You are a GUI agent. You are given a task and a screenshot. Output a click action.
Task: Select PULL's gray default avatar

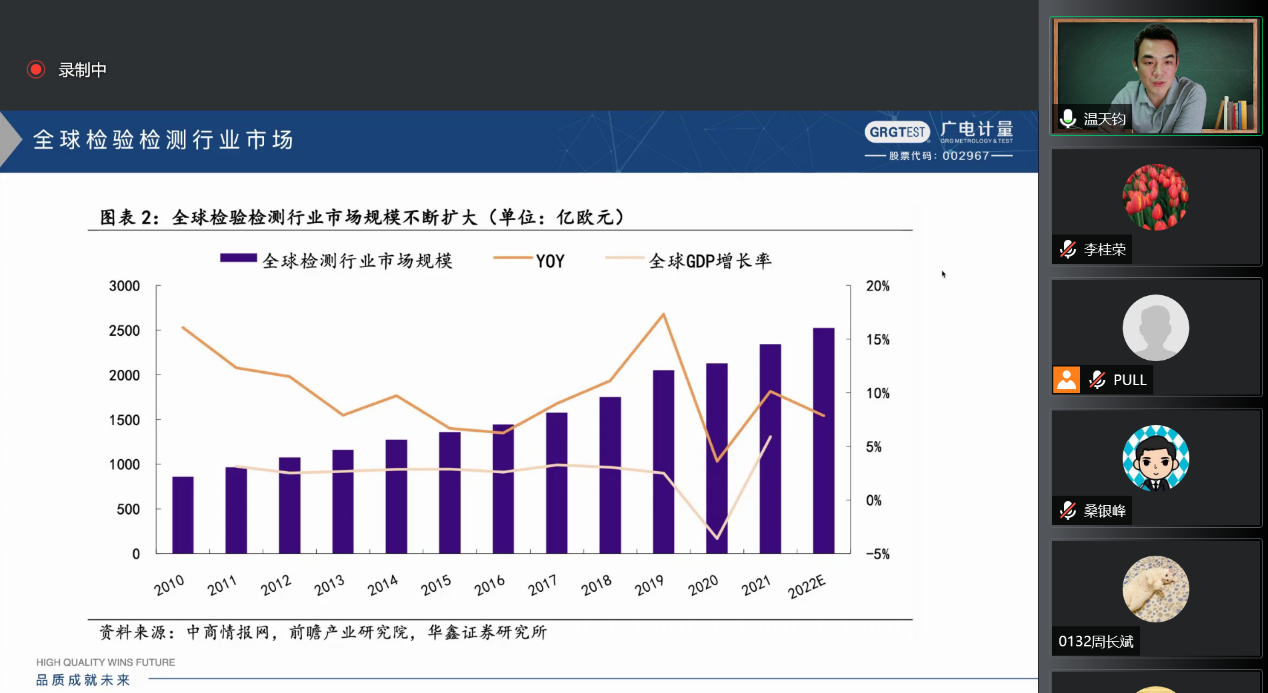click(1155, 327)
